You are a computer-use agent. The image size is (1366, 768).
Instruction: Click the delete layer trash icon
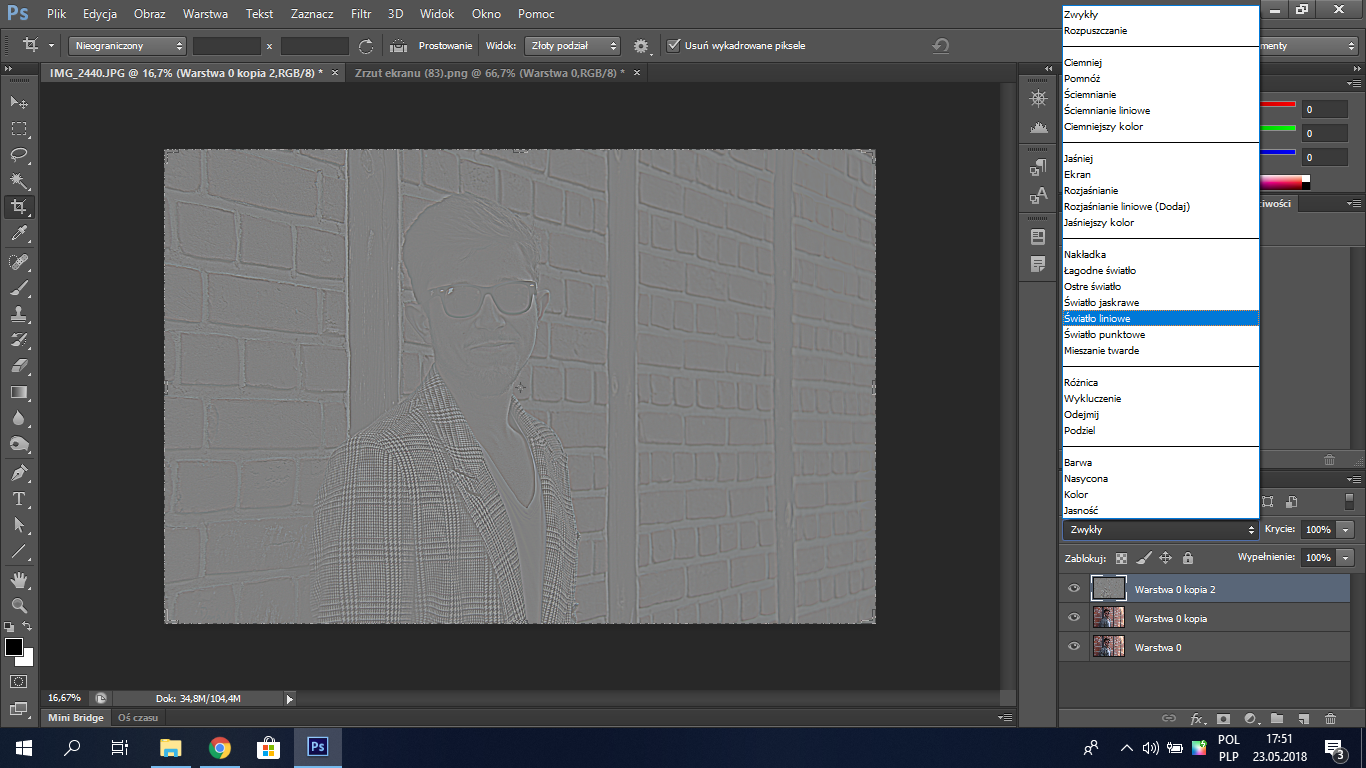1330,718
